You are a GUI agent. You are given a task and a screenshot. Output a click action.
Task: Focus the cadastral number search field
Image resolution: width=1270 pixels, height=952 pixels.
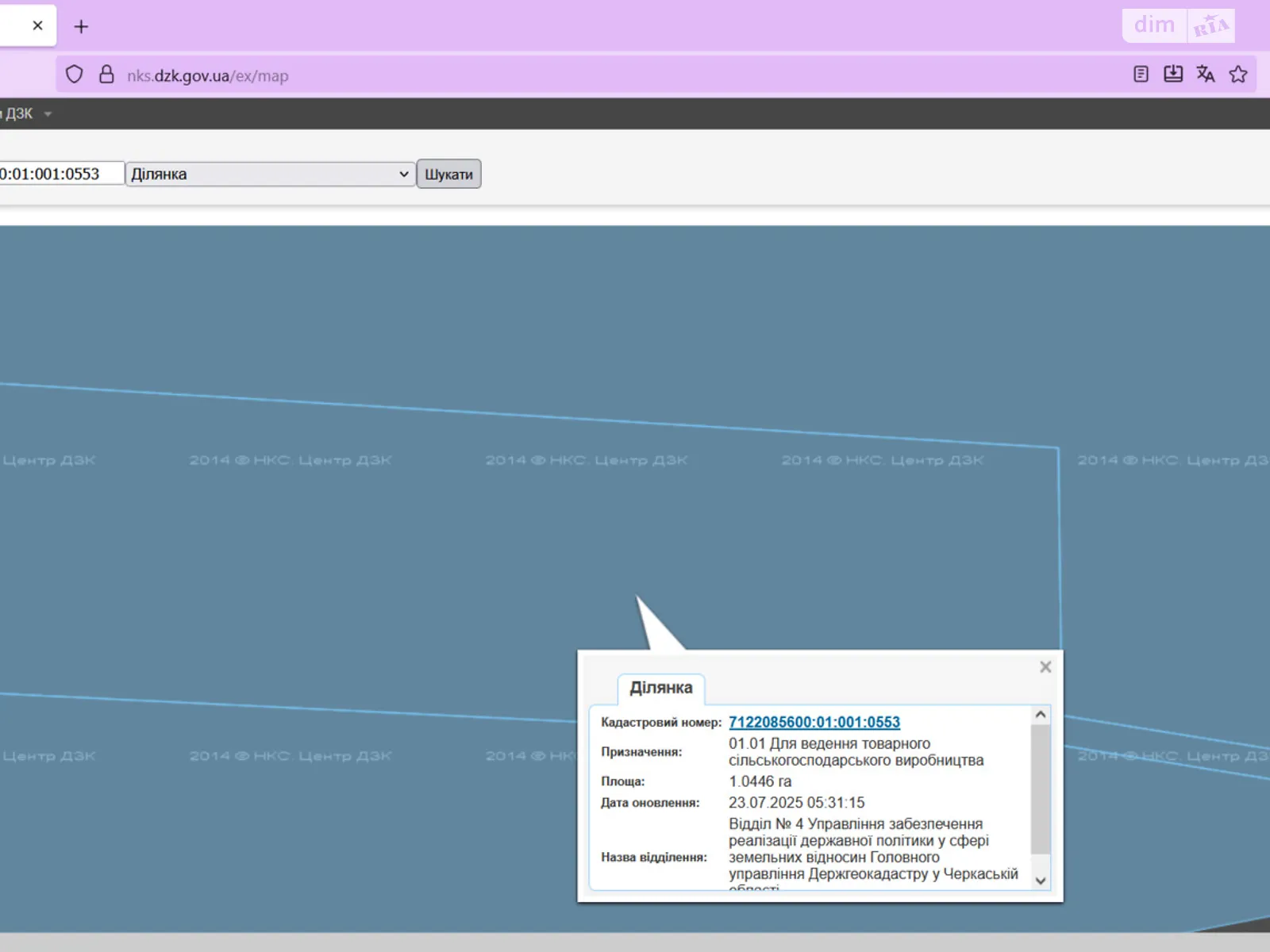(60, 174)
